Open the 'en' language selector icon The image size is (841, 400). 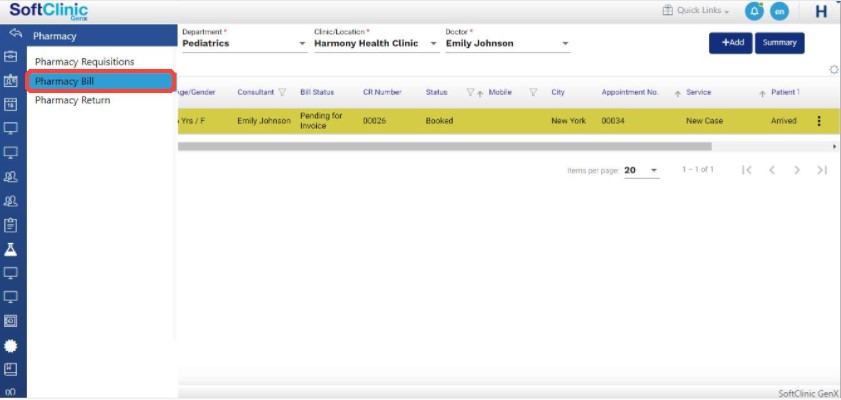[780, 11]
